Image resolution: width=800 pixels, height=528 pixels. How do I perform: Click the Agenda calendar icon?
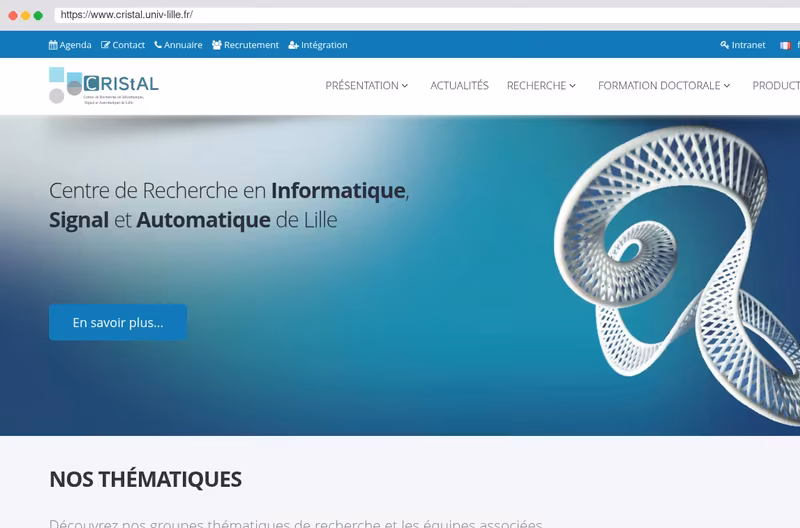[53, 45]
